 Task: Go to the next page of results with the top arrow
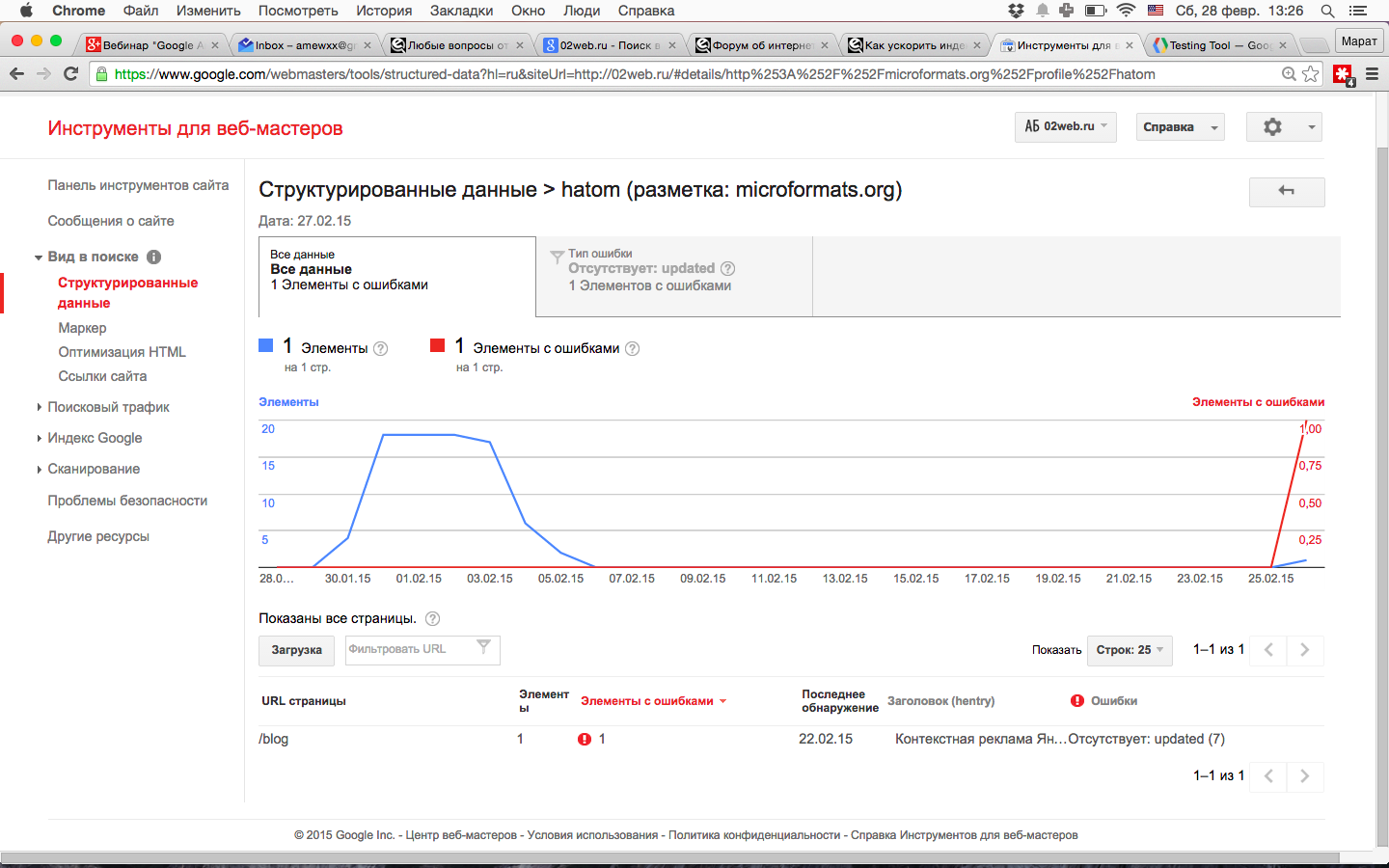pyautogui.click(x=1304, y=650)
